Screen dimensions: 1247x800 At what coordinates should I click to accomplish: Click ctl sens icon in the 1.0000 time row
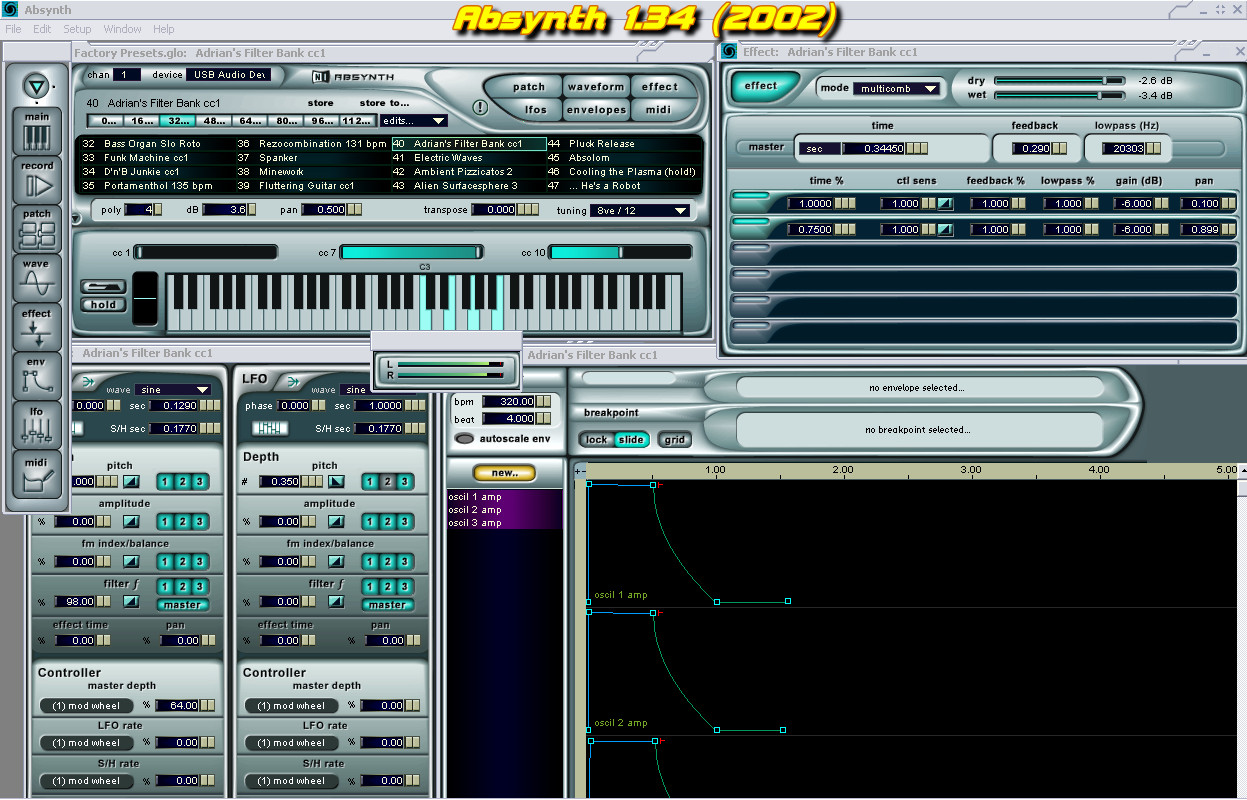(945, 203)
